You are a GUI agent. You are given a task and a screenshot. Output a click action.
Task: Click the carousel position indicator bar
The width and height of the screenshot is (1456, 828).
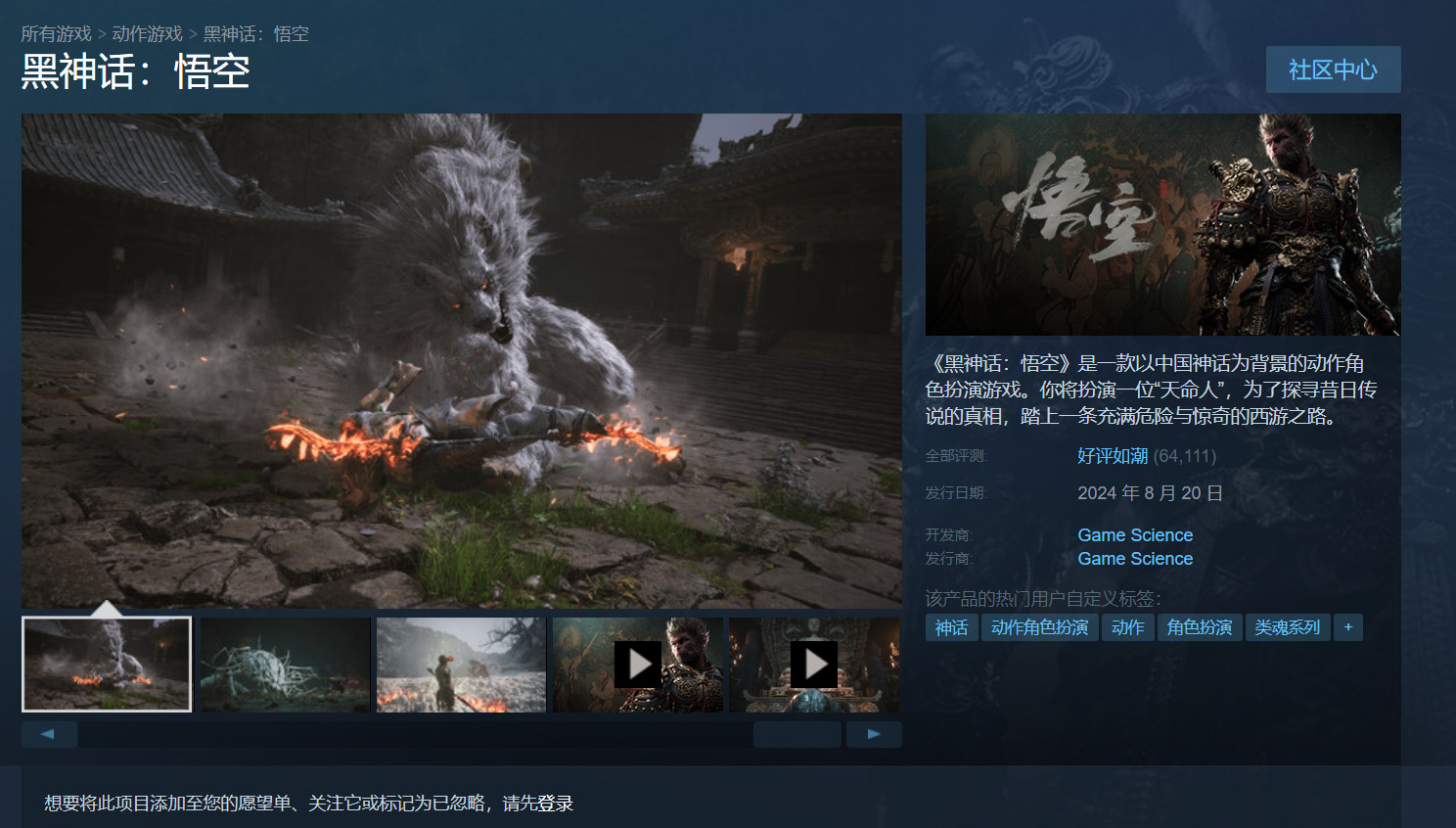796,734
